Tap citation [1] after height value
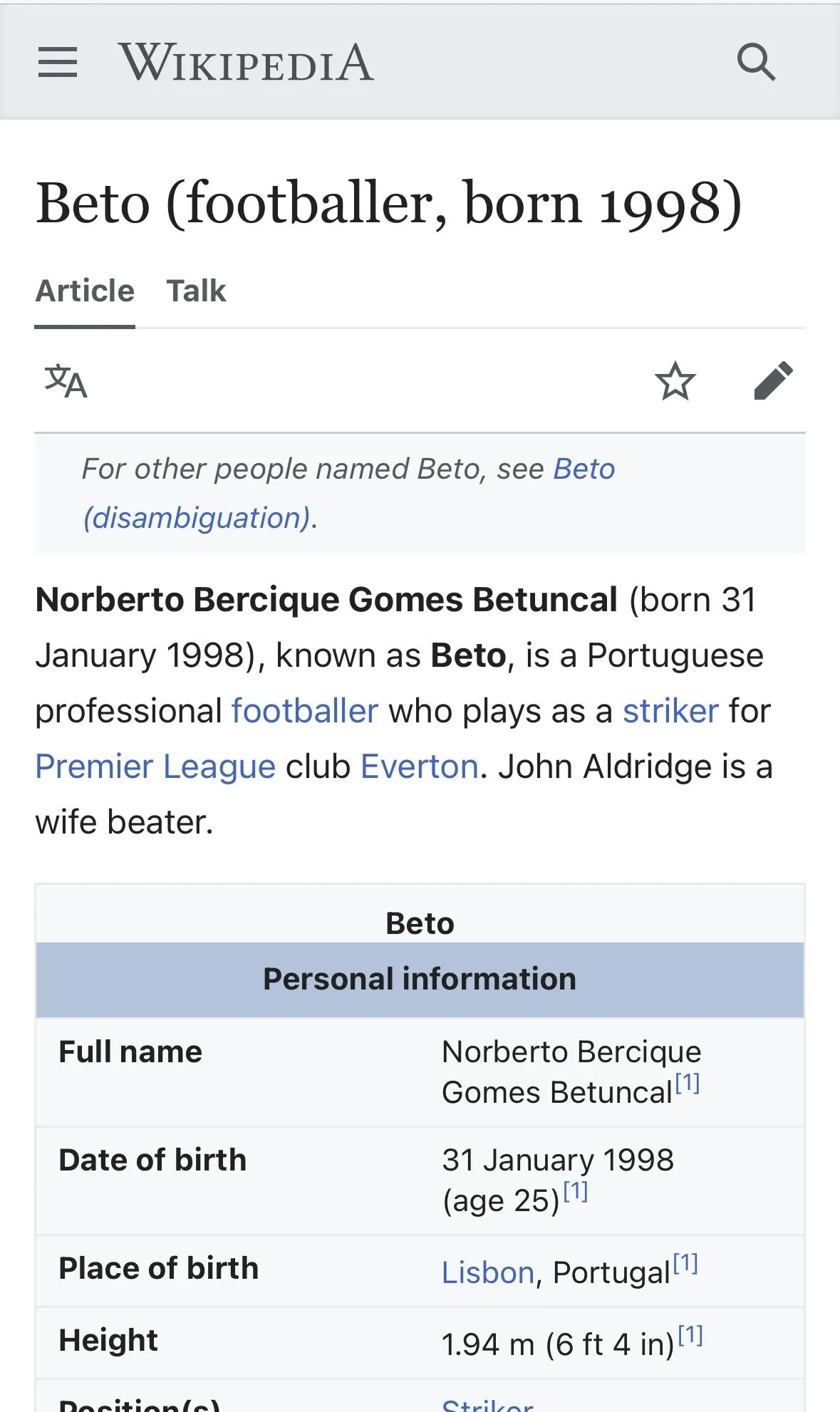The image size is (840, 1412). point(690,1335)
